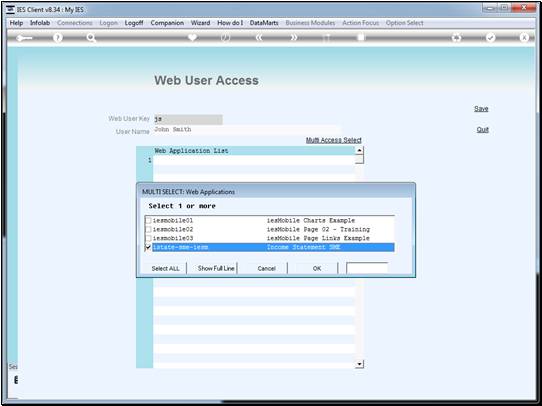Click the OK button in Multi Select

pos(317,268)
